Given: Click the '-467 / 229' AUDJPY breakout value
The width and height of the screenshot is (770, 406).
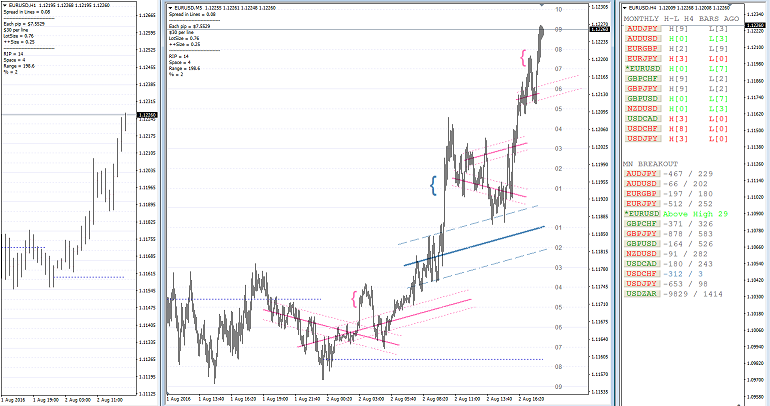Looking at the screenshot, I should pos(688,174).
